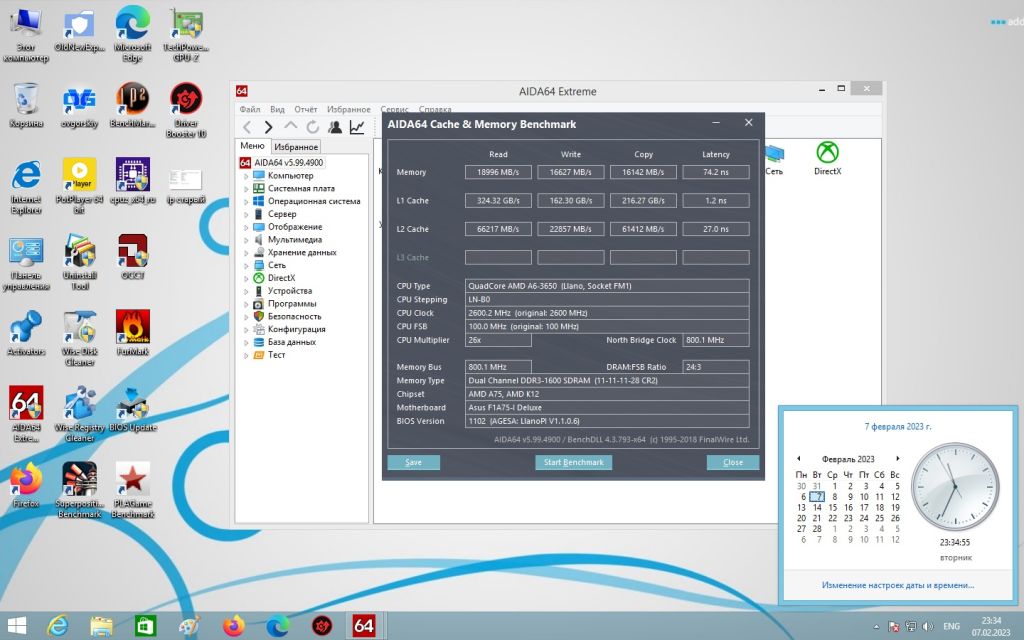Open date and time settings link
Screen dimensions: 1024x640
[898, 585]
